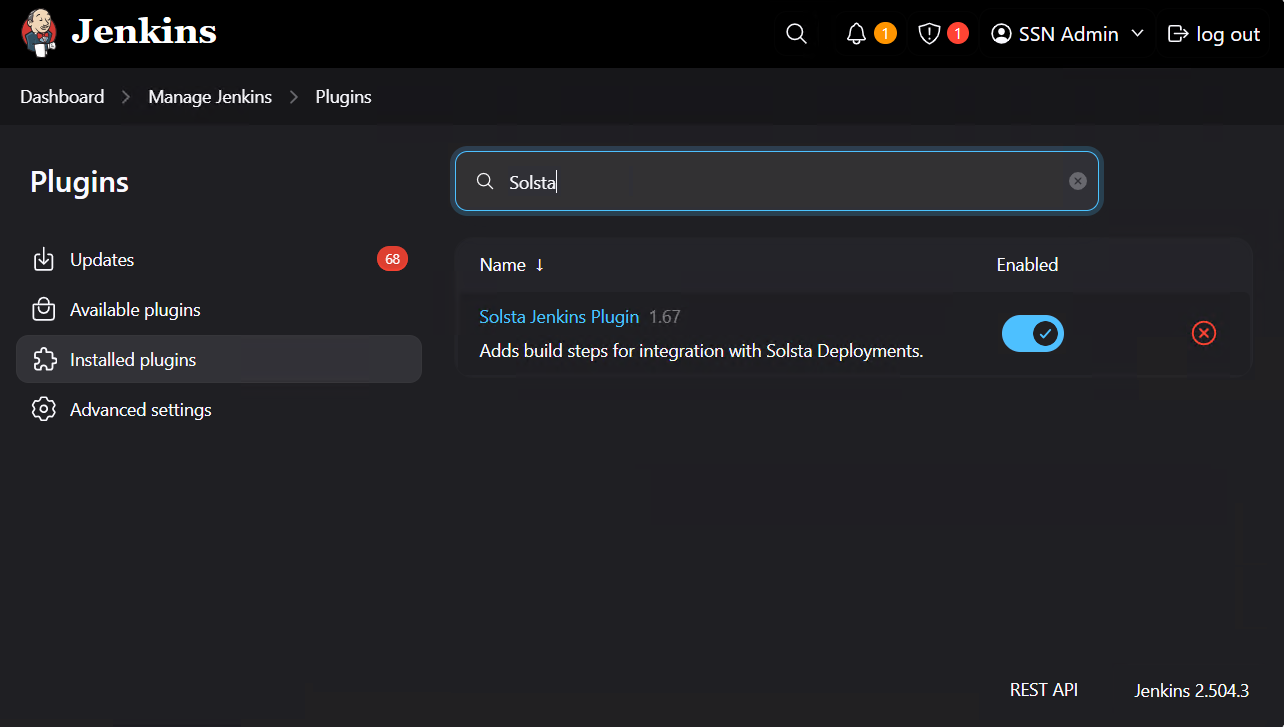Go to the Dashboard breadcrumb
Image resolution: width=1284 pixels, height=727 pixels.
[x=62, y=97]
